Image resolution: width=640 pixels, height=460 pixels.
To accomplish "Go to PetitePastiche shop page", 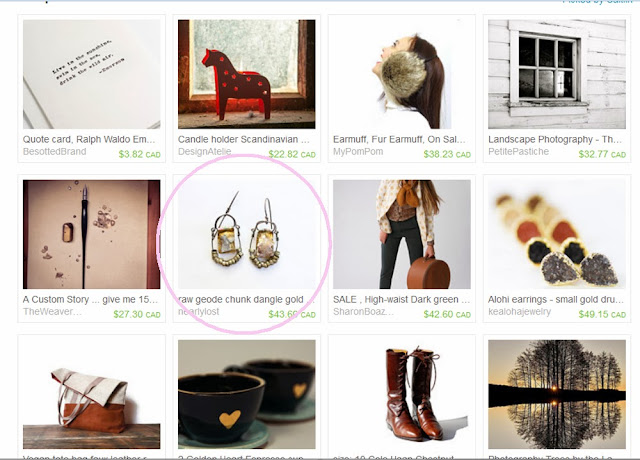I will (518, 152).
